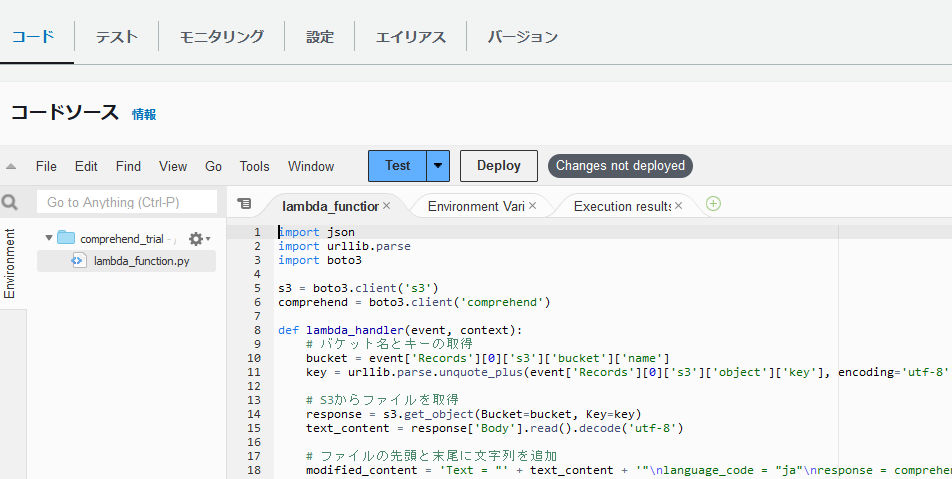Collapse the menu bar with the up arrow

pyautogui.click(x=11, y=166)
